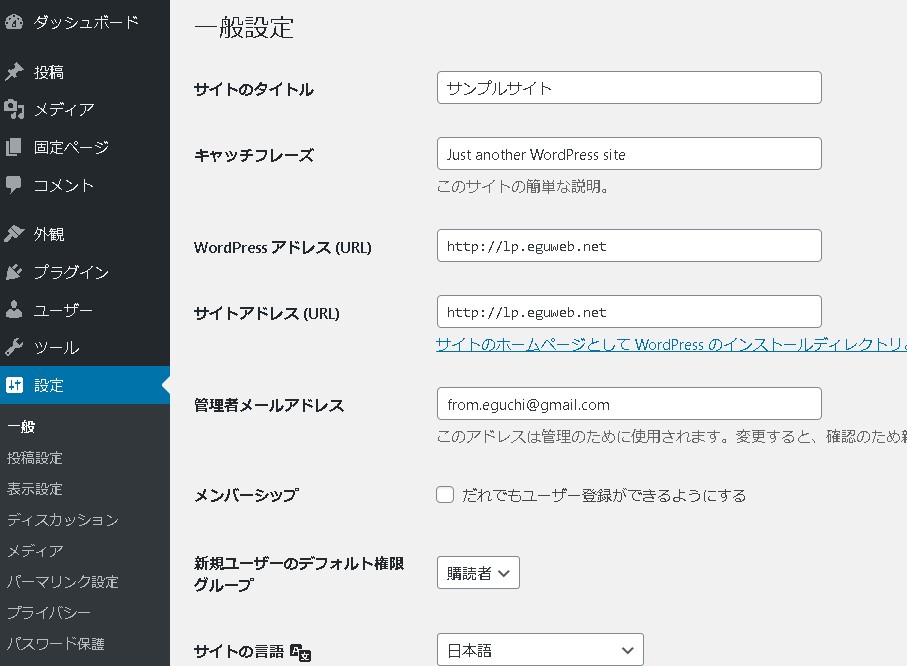Open the 設定 Settings menu item
This screenshot has height=666, width=907.
click(x=50, y=386)
